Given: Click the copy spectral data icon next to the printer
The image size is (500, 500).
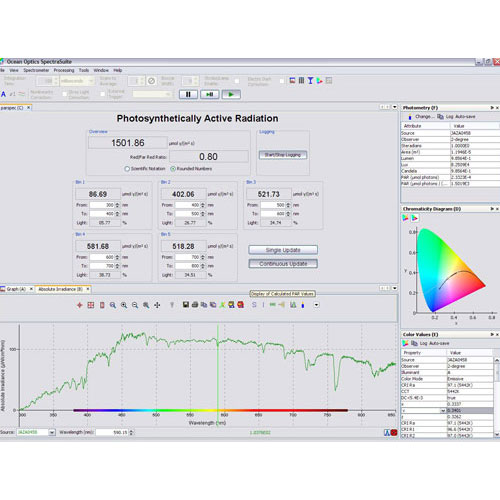Looking at the screenshot, I should pos(204,305).
